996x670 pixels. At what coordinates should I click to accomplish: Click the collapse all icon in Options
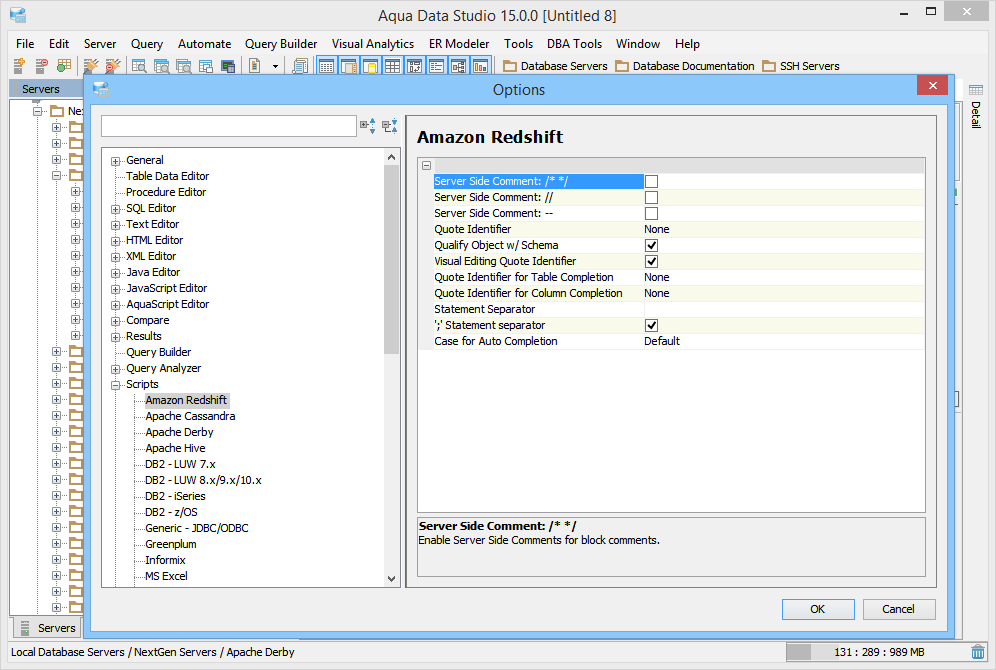click(389, 125)
